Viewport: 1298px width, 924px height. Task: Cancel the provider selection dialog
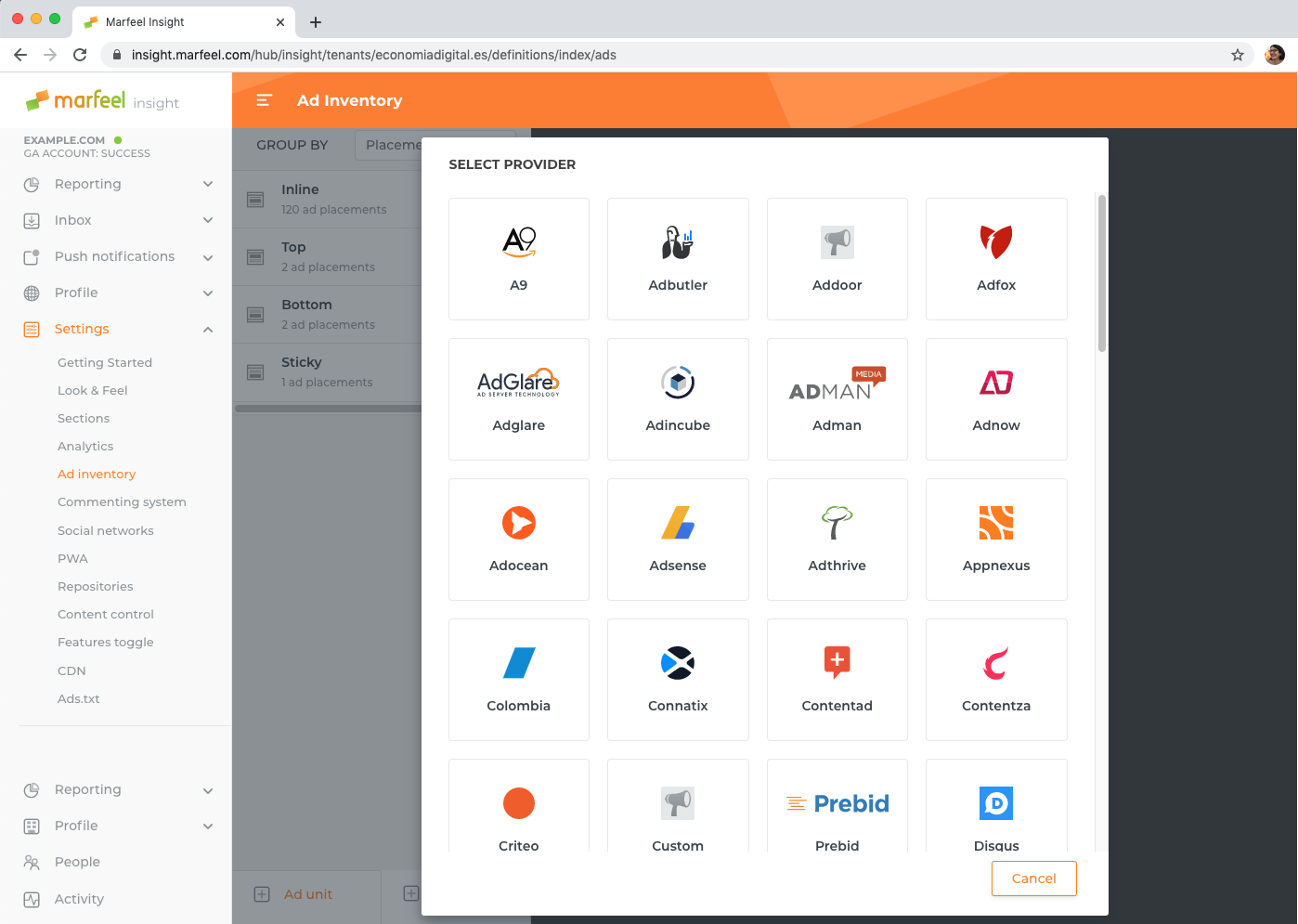(1033, 878)
